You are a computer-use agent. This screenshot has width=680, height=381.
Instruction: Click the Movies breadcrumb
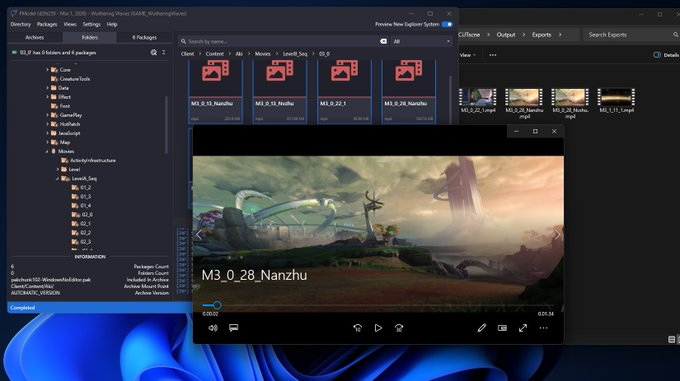(x=262, y=54)
